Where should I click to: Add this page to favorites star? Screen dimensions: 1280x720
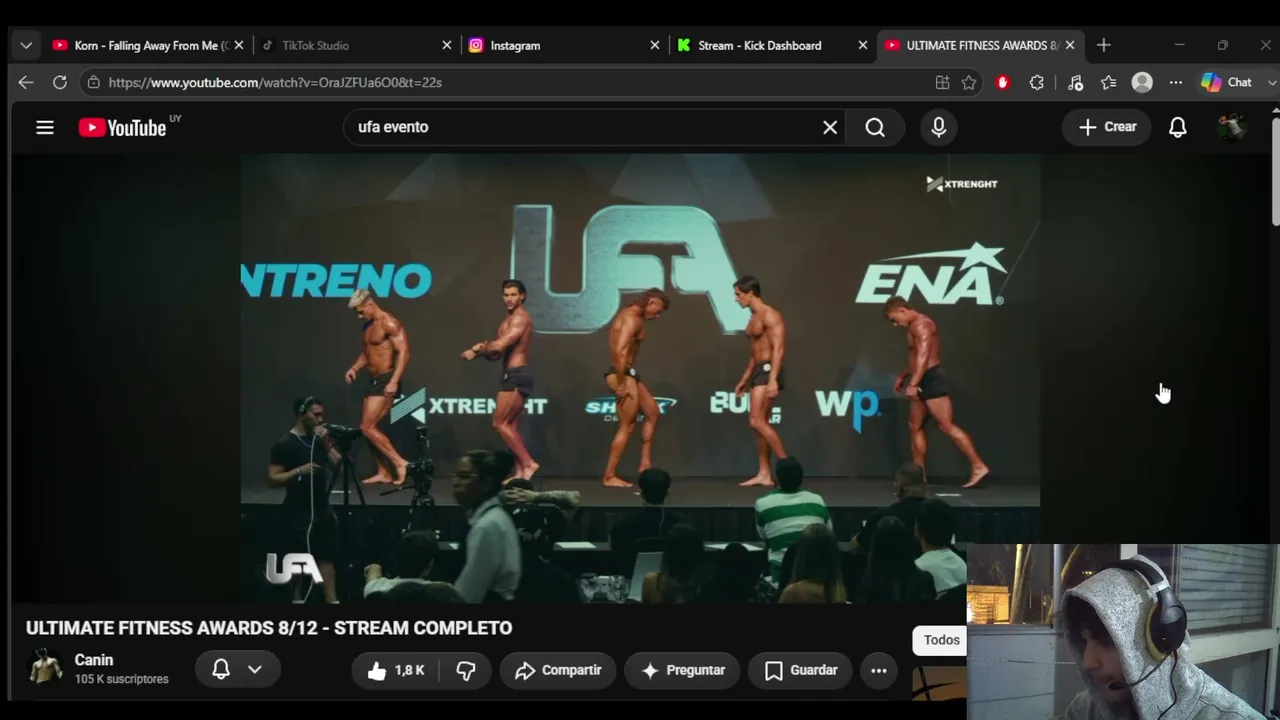point(968,82)
